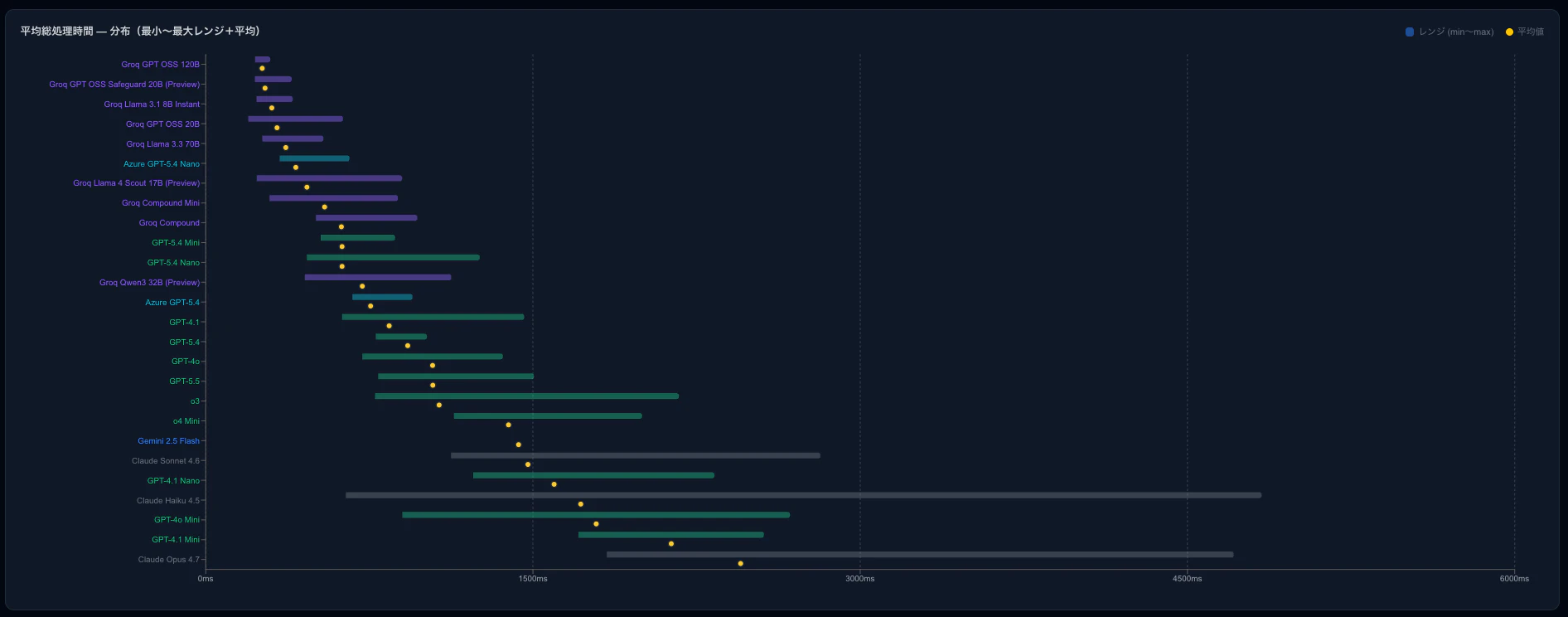This screenshot has height=617, width=1568.
Task: Select the o4 Mini range bar
Action: pos(548,416)
